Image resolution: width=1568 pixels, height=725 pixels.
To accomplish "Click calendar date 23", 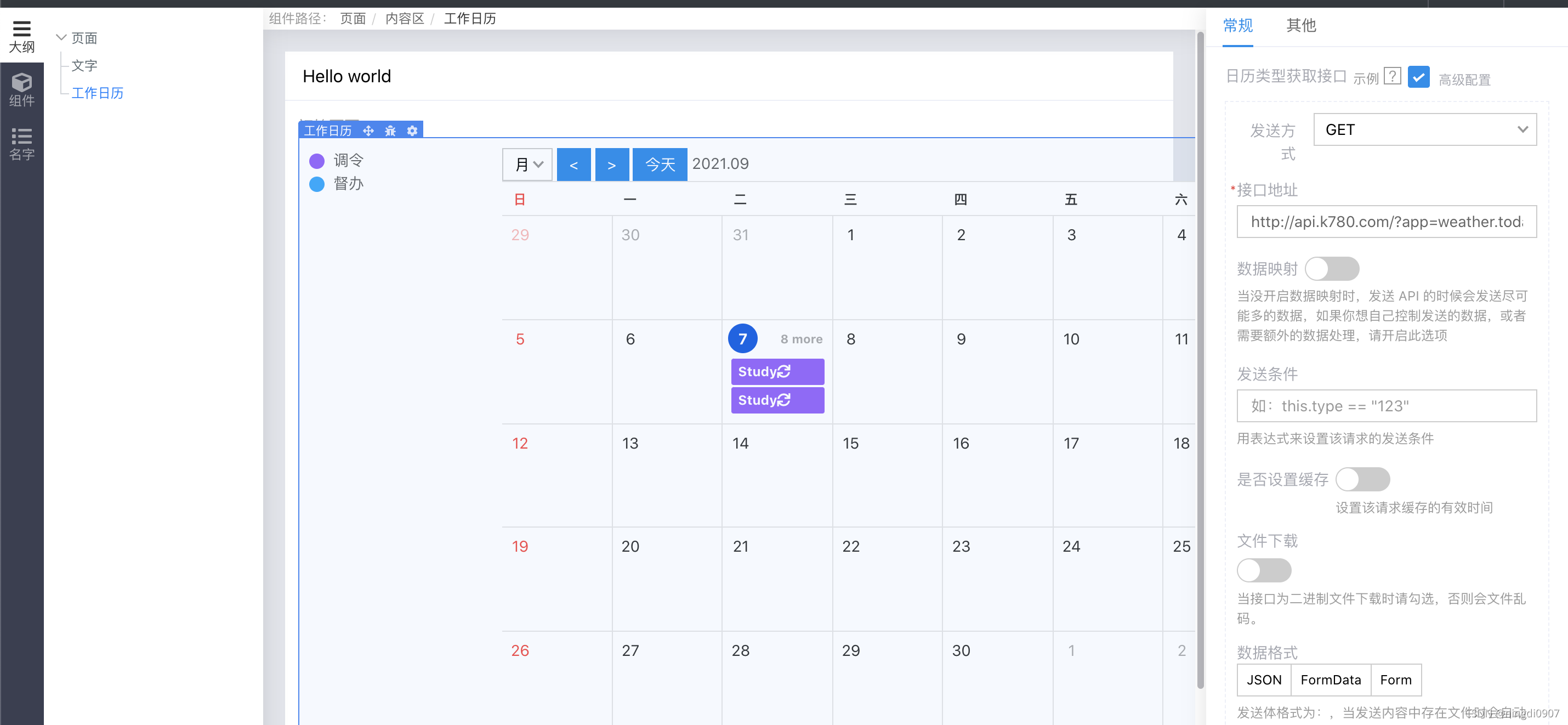I will (x=961, y=546).
